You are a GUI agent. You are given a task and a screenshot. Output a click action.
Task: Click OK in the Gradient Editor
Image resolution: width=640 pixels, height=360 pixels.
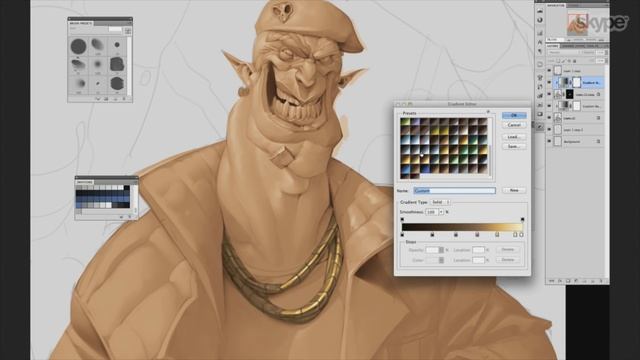tap(514, 116)
